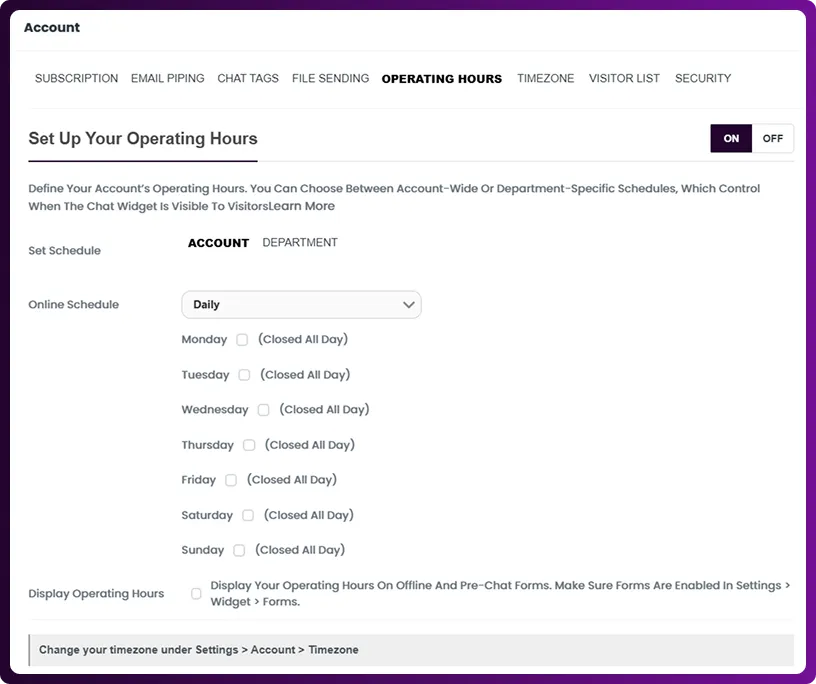The height and width of the screenshot is (684, 816).
Task: Open the Daily online schedule dropdown
Action: click(x=301, y=305)
